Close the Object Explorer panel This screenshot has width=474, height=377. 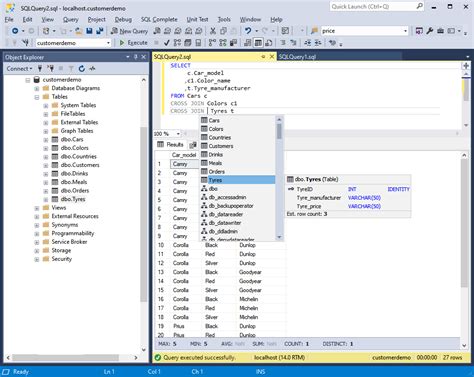point(144,57)
